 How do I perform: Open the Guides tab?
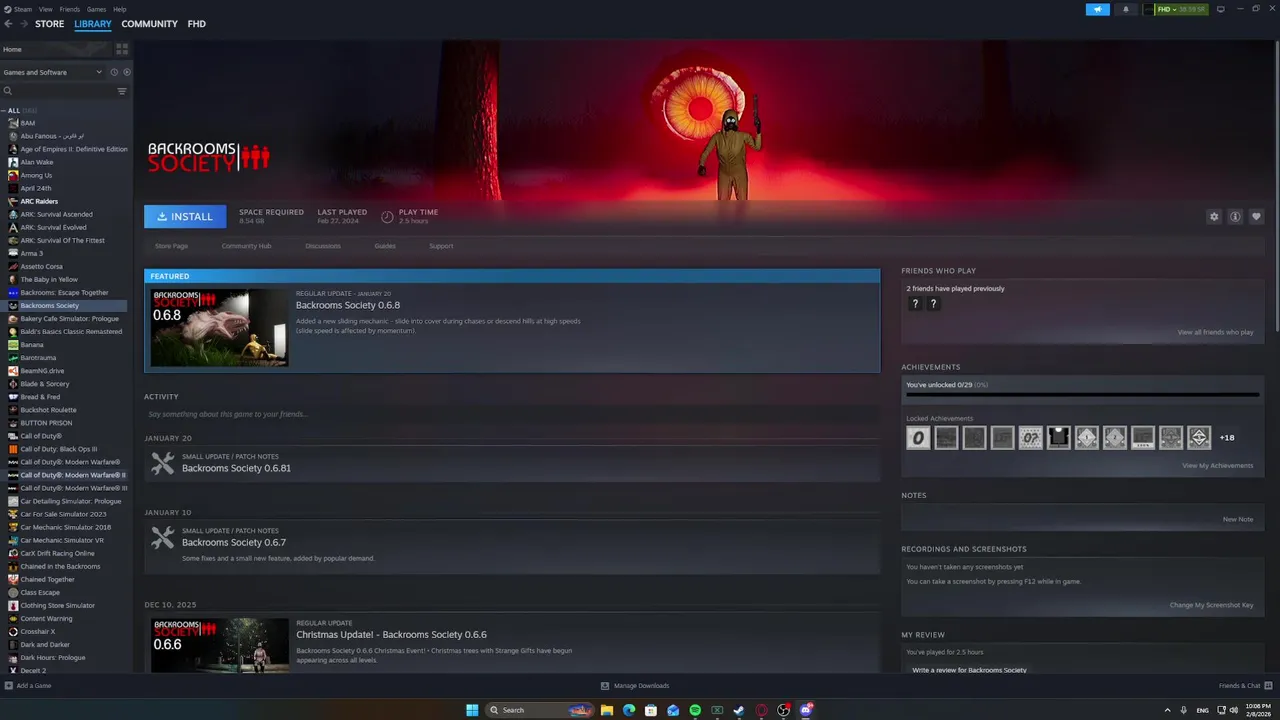385,246
